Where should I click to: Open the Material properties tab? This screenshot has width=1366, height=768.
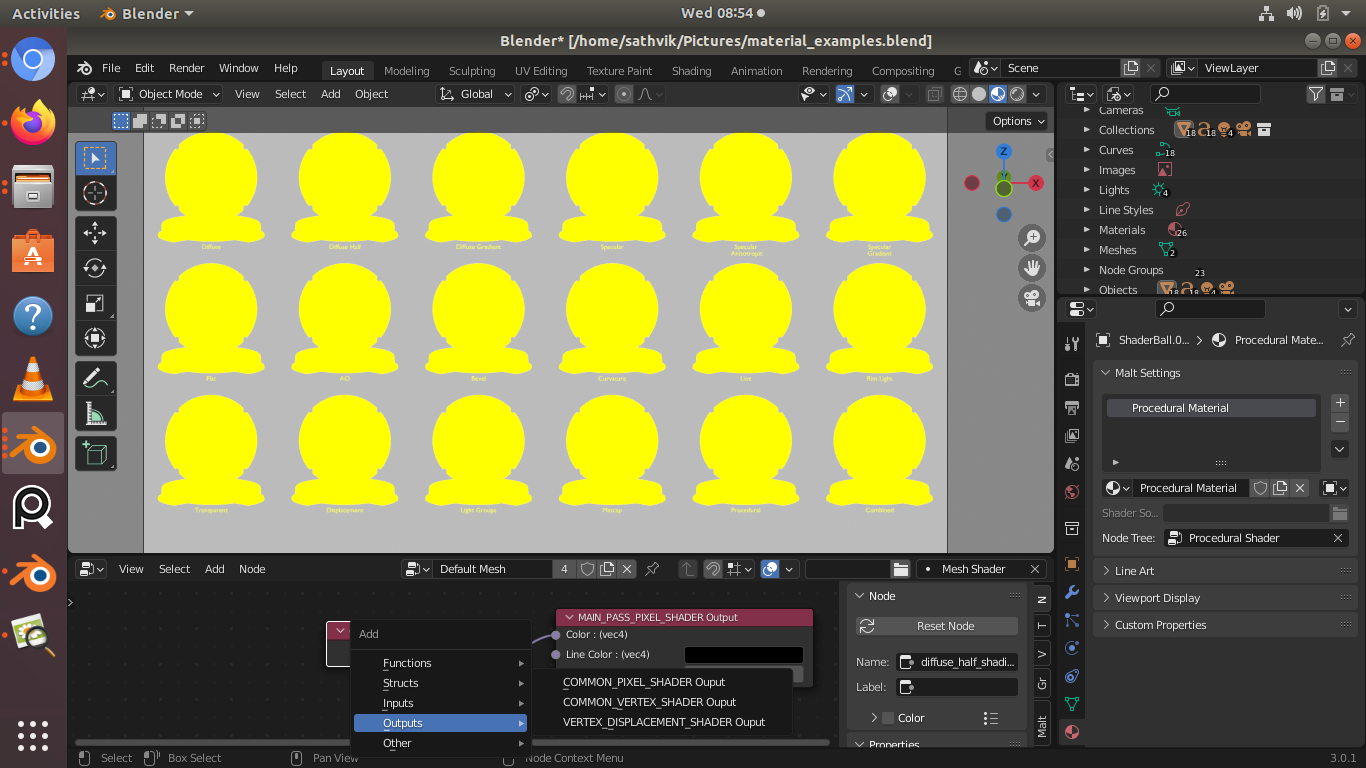coord(1071,732)
